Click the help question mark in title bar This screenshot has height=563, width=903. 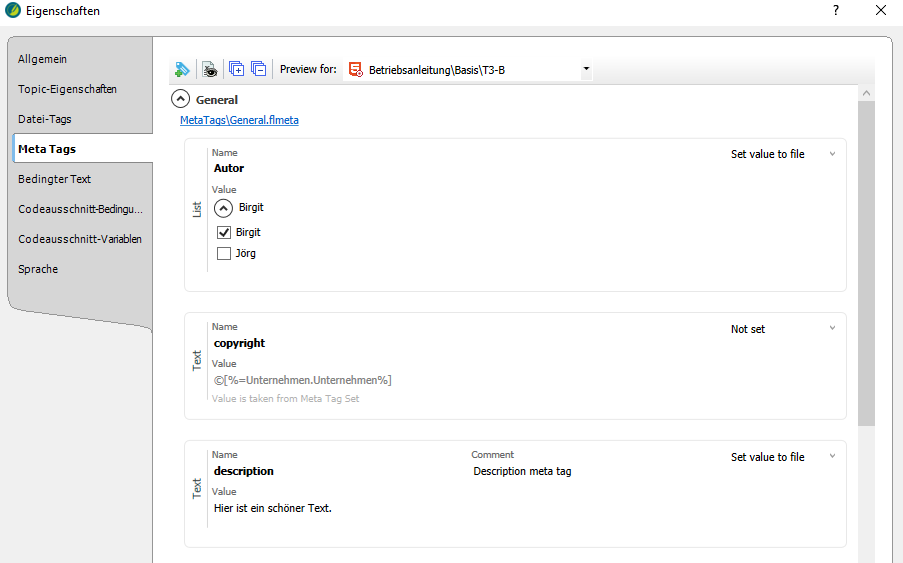click(x=835, y=11)
